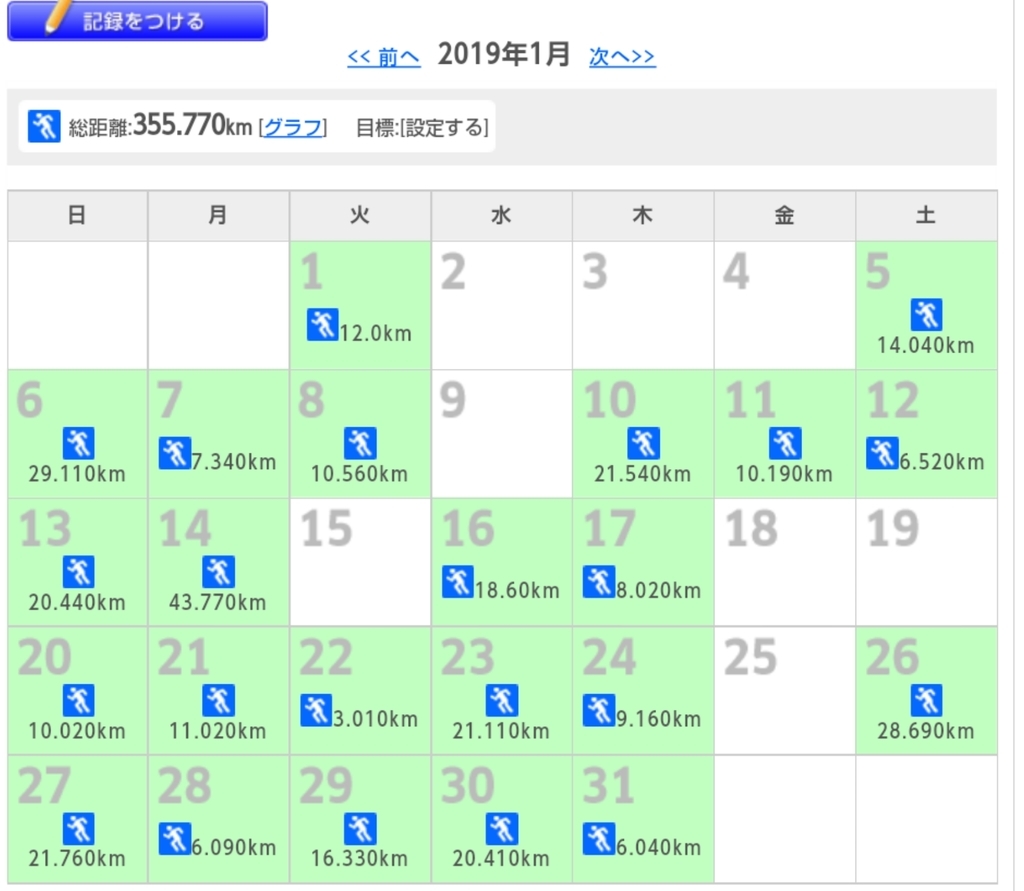Click the 29.110km distance text
Screen dimensions: 1024x891
click(77, 474)
